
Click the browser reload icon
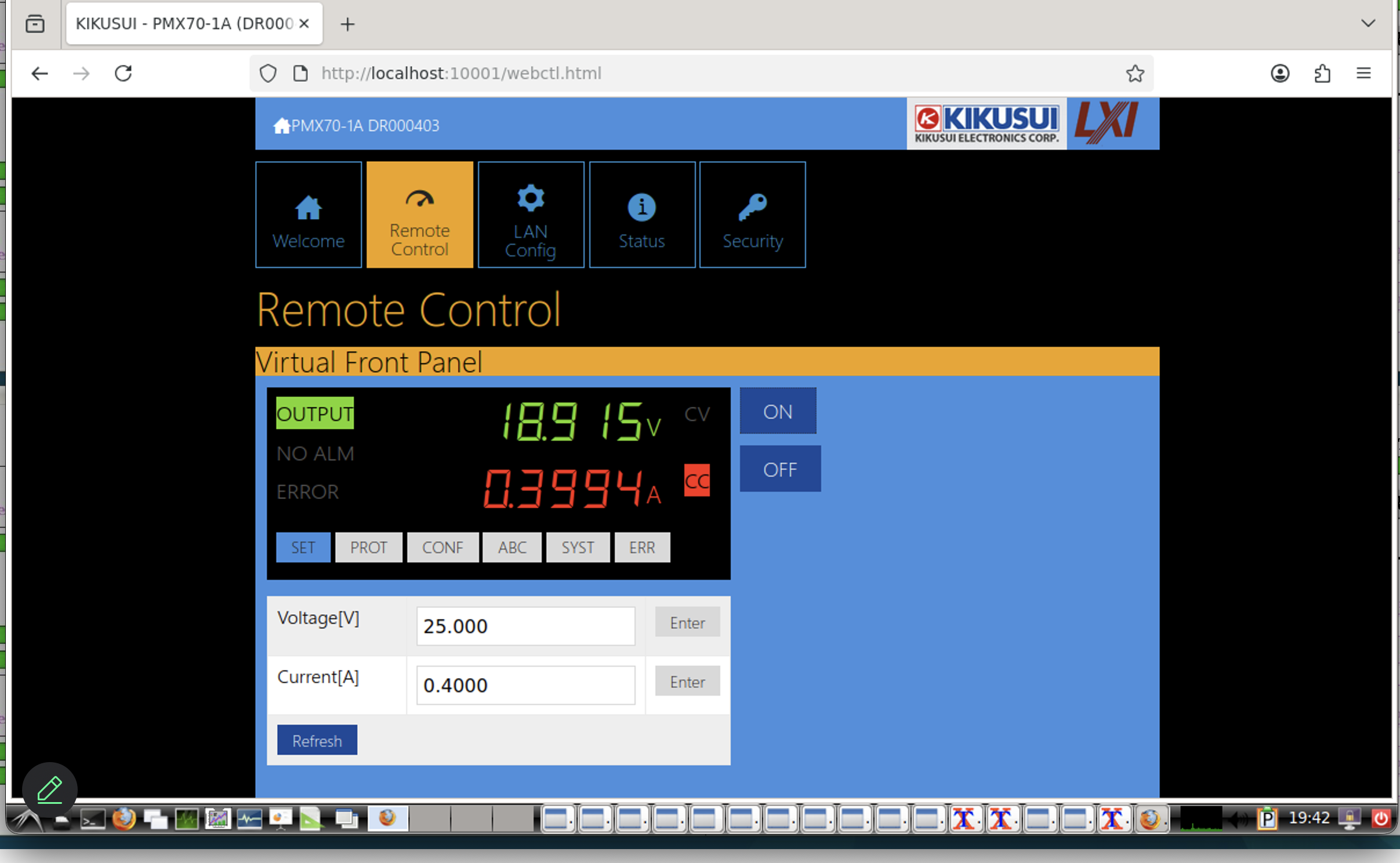[x=124, y=74]
